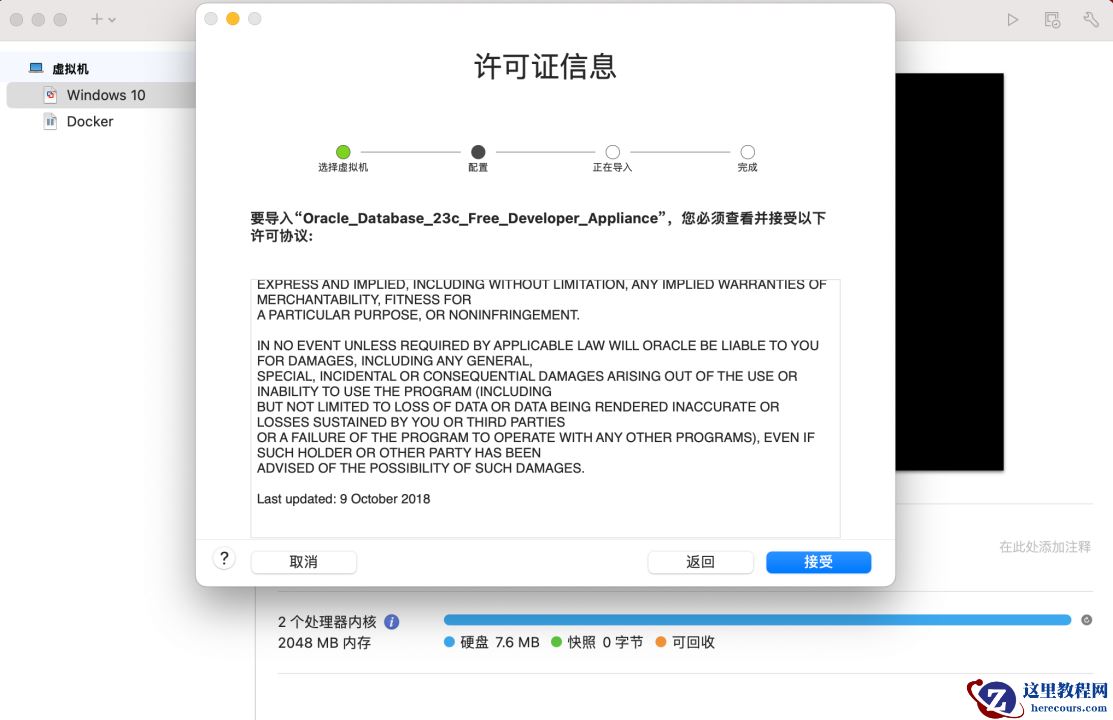Start the VM with play icon

tap(1013, 20)
